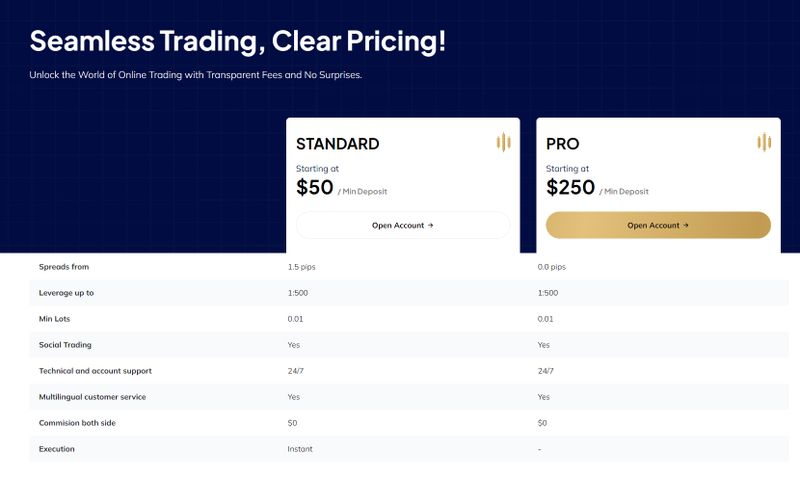The width and height of the screenshot is (800, 481).
Task: Click the arrow in PRO Open Account button
Action: (686, 225)
